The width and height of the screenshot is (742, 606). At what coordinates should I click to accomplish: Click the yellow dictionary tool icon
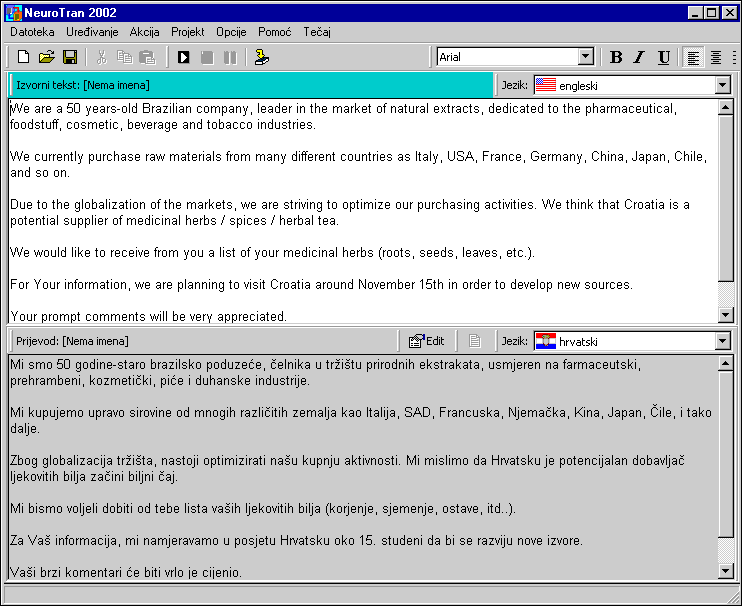(261, 57)
